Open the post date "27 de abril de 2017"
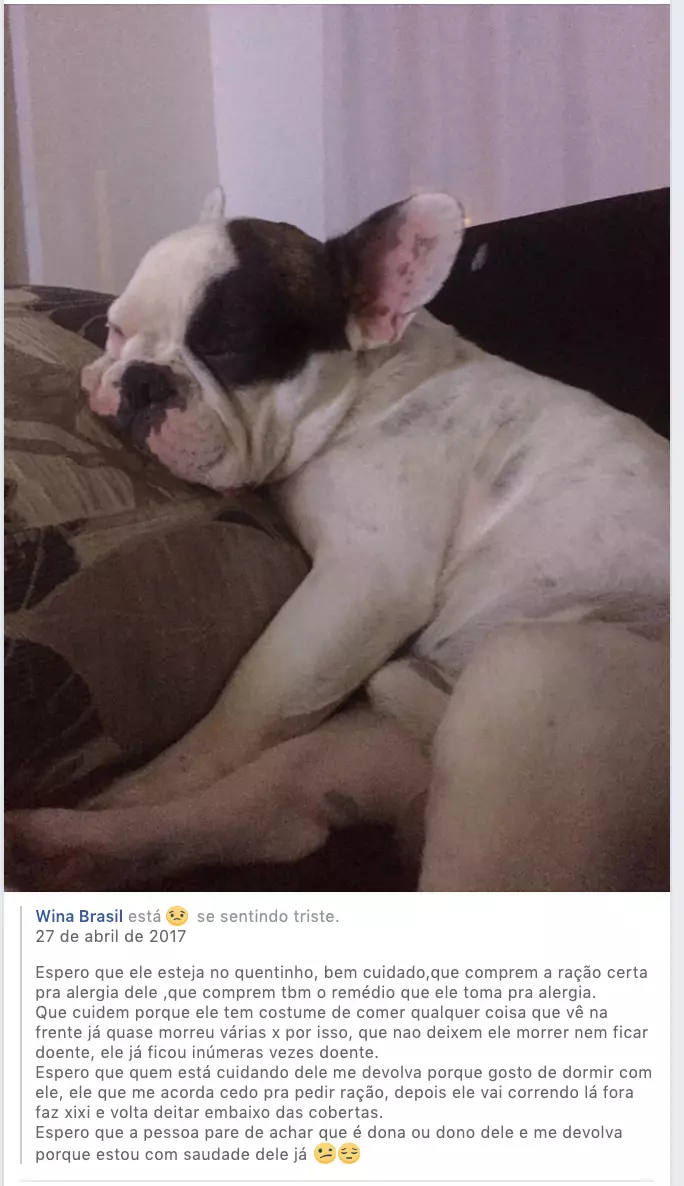684x1186 pixels. pyautogui.click(x=110, y=936)
